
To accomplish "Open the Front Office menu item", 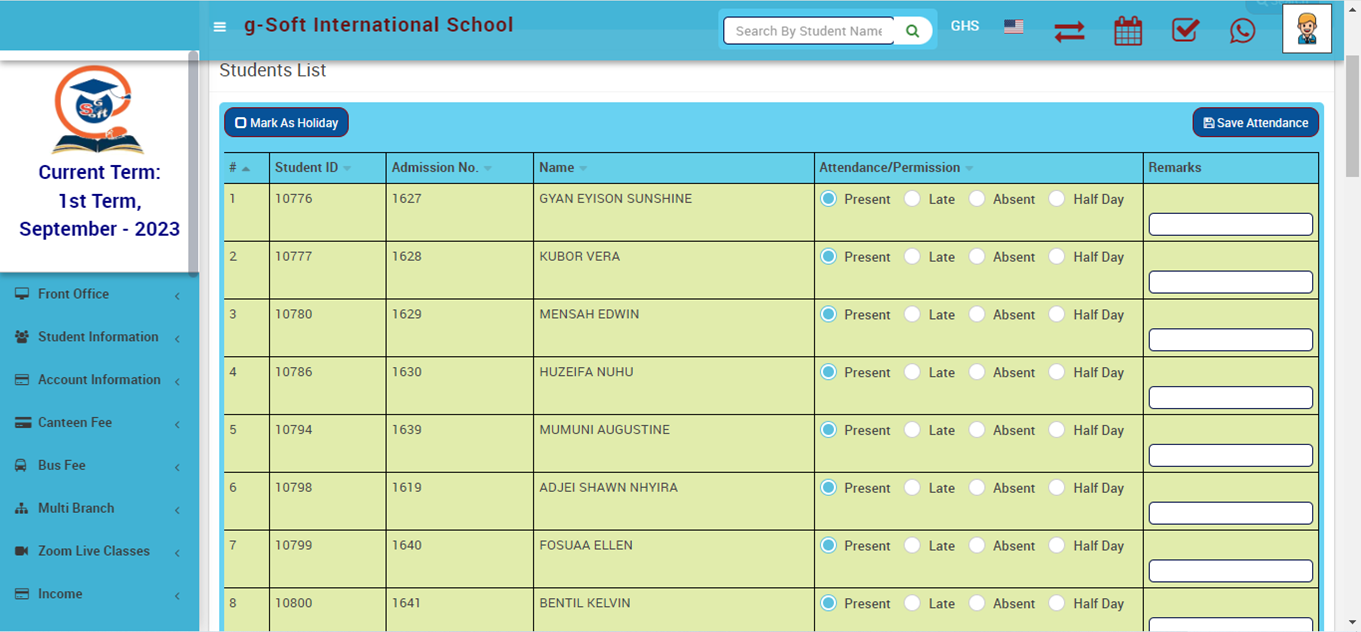I will pos(75,293).
